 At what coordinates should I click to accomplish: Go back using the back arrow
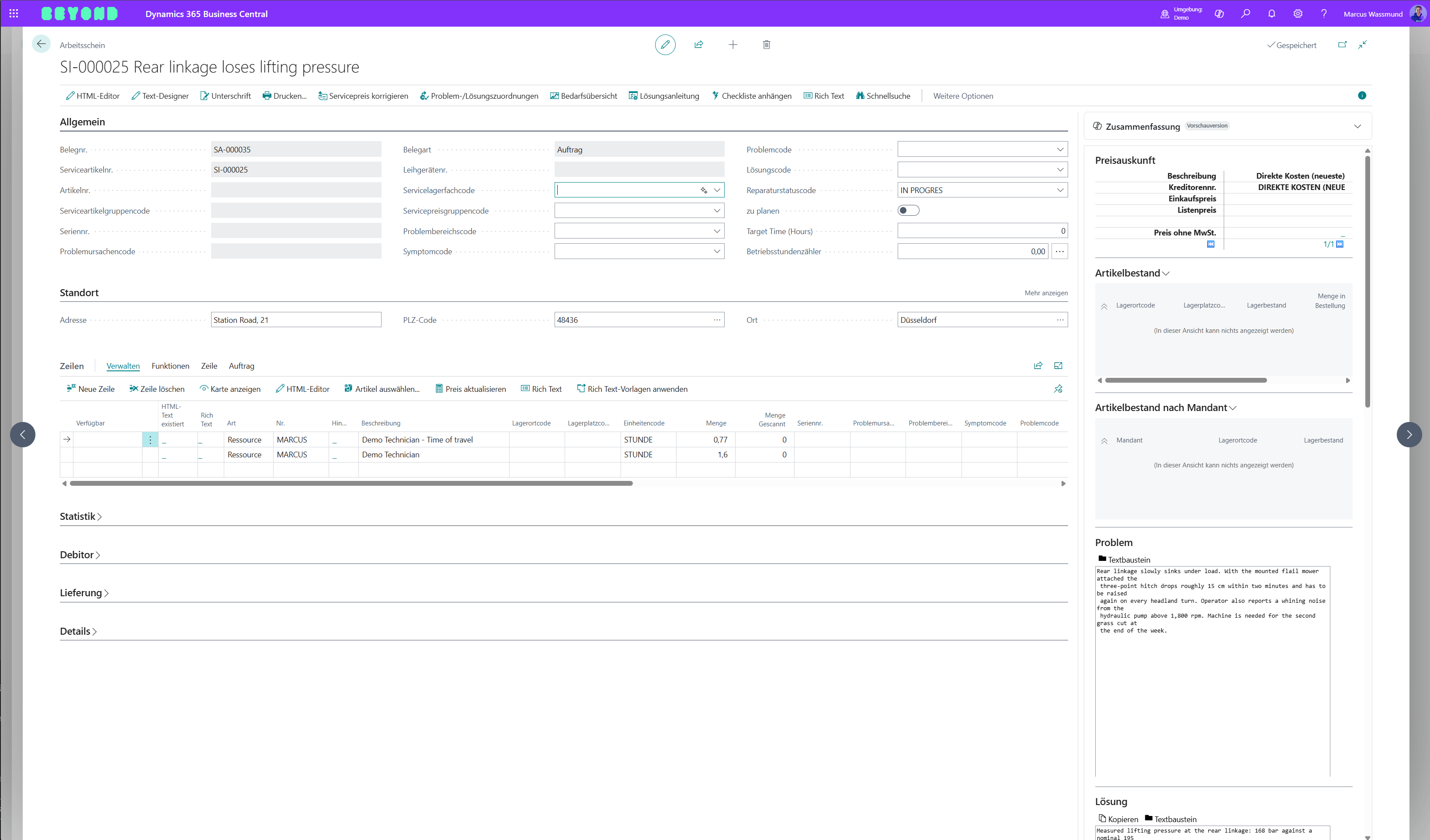click(x=41, y=44)
